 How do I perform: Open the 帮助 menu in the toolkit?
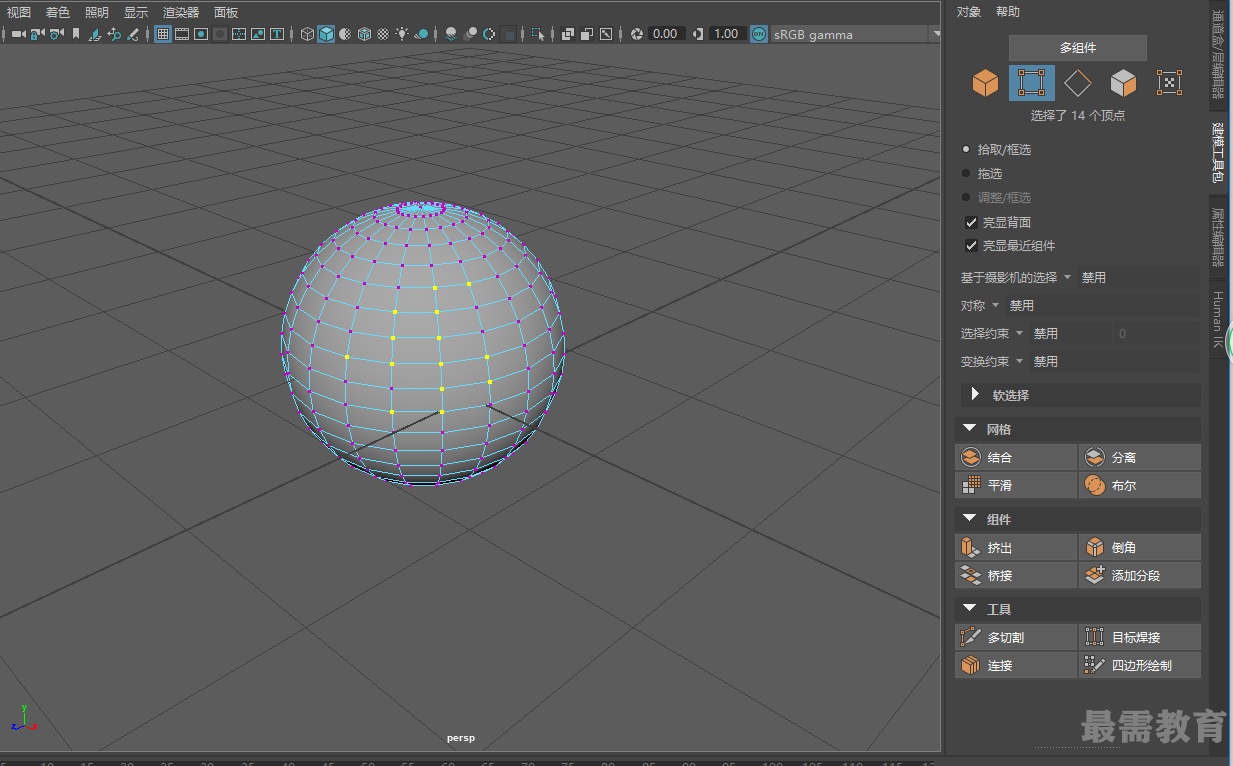pyautogui.click(x=1008, y=12)
